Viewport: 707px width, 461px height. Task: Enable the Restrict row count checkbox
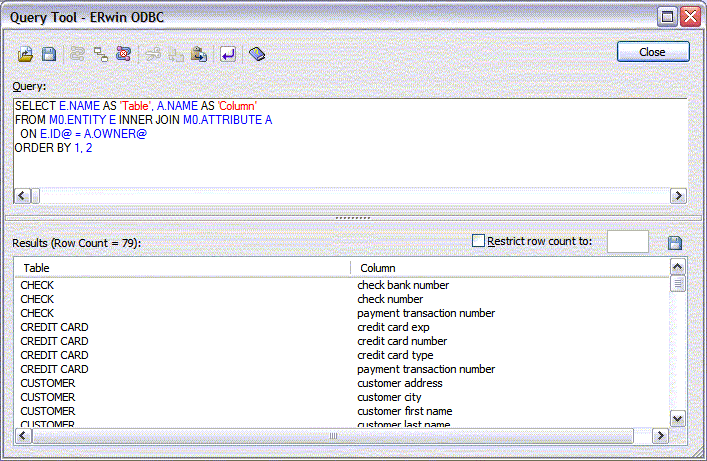point(478,241)
